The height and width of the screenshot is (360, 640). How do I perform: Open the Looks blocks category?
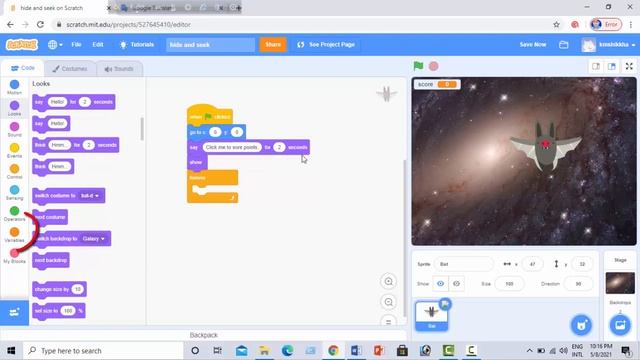point(14,108)
